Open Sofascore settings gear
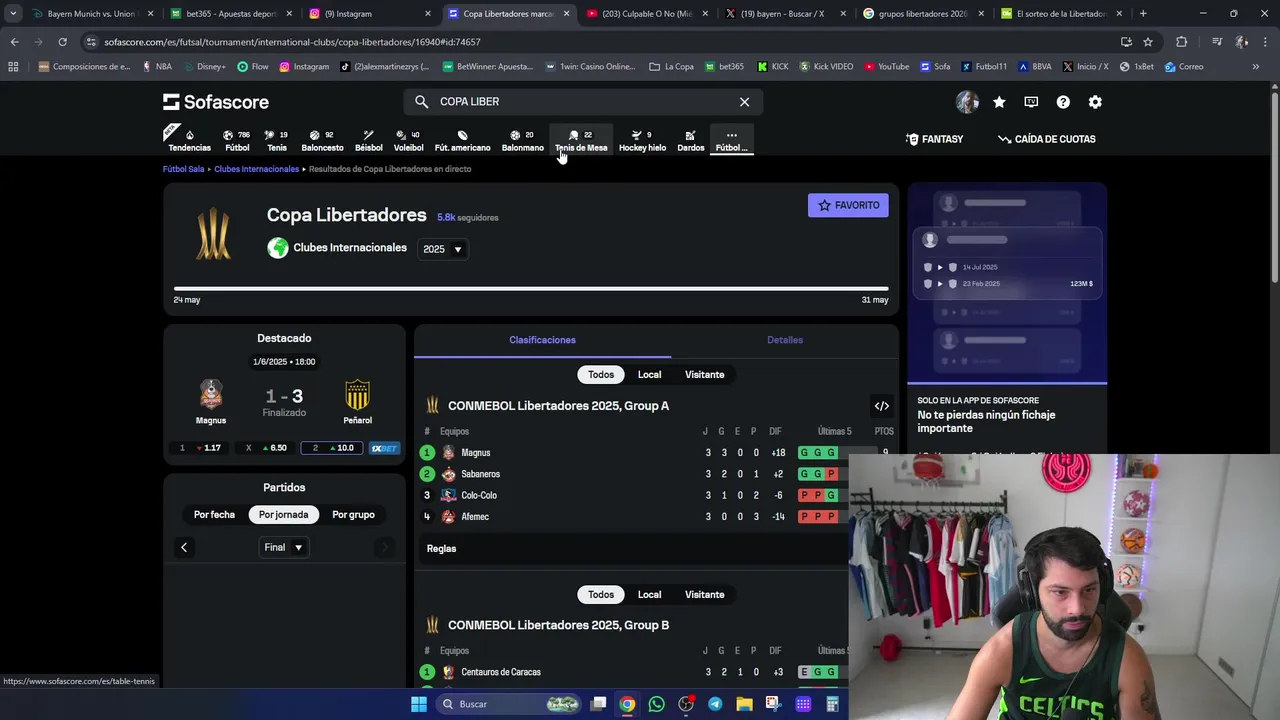The width and height of the screenshot is (1280, 720). (1095, 102)
